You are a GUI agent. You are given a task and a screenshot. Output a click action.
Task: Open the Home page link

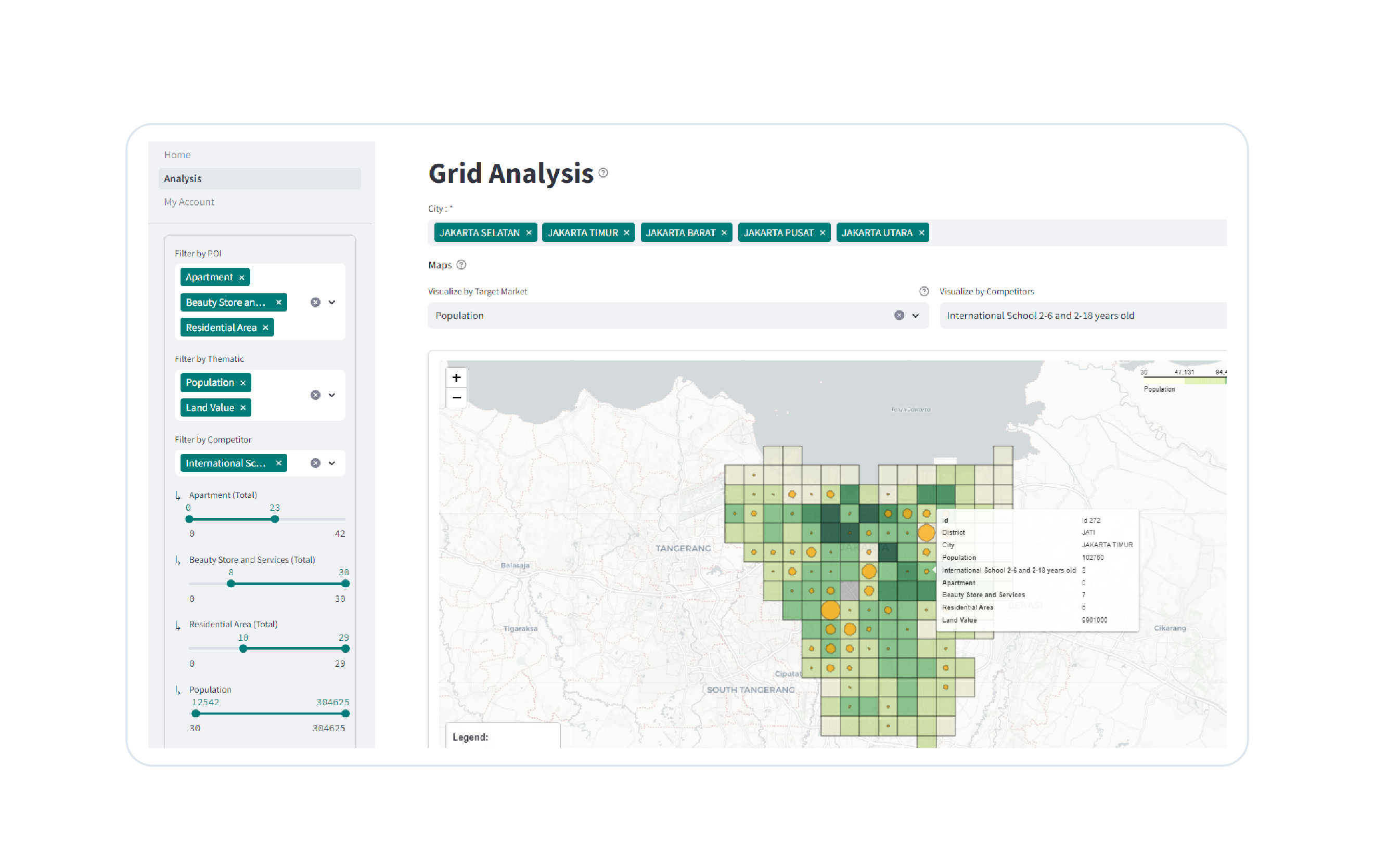[x=177, y=154]
